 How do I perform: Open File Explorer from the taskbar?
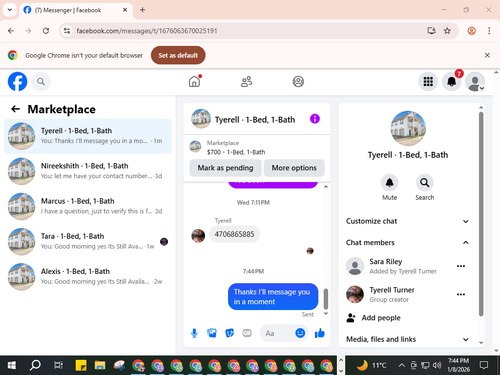[100, 366]
